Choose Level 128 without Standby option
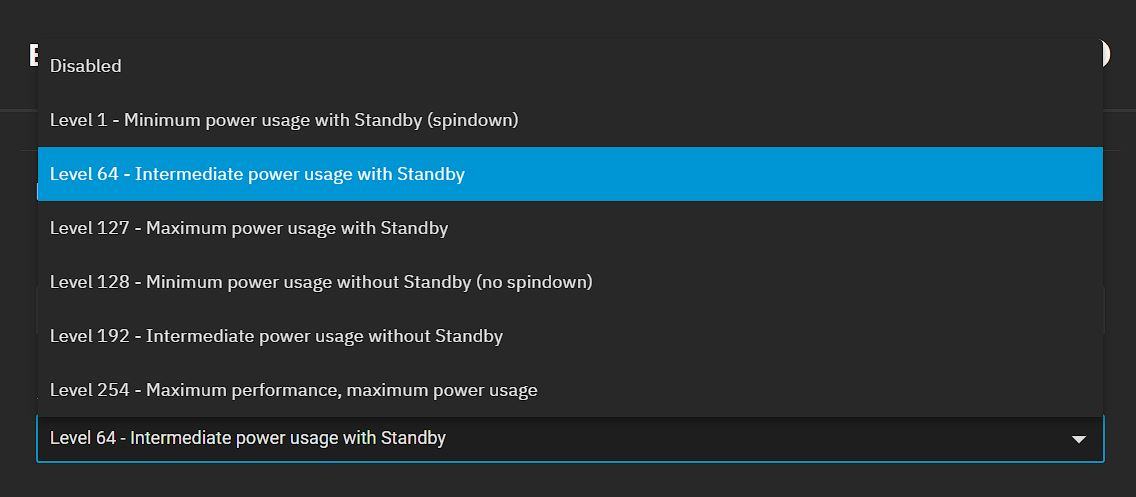 [321, 282]
